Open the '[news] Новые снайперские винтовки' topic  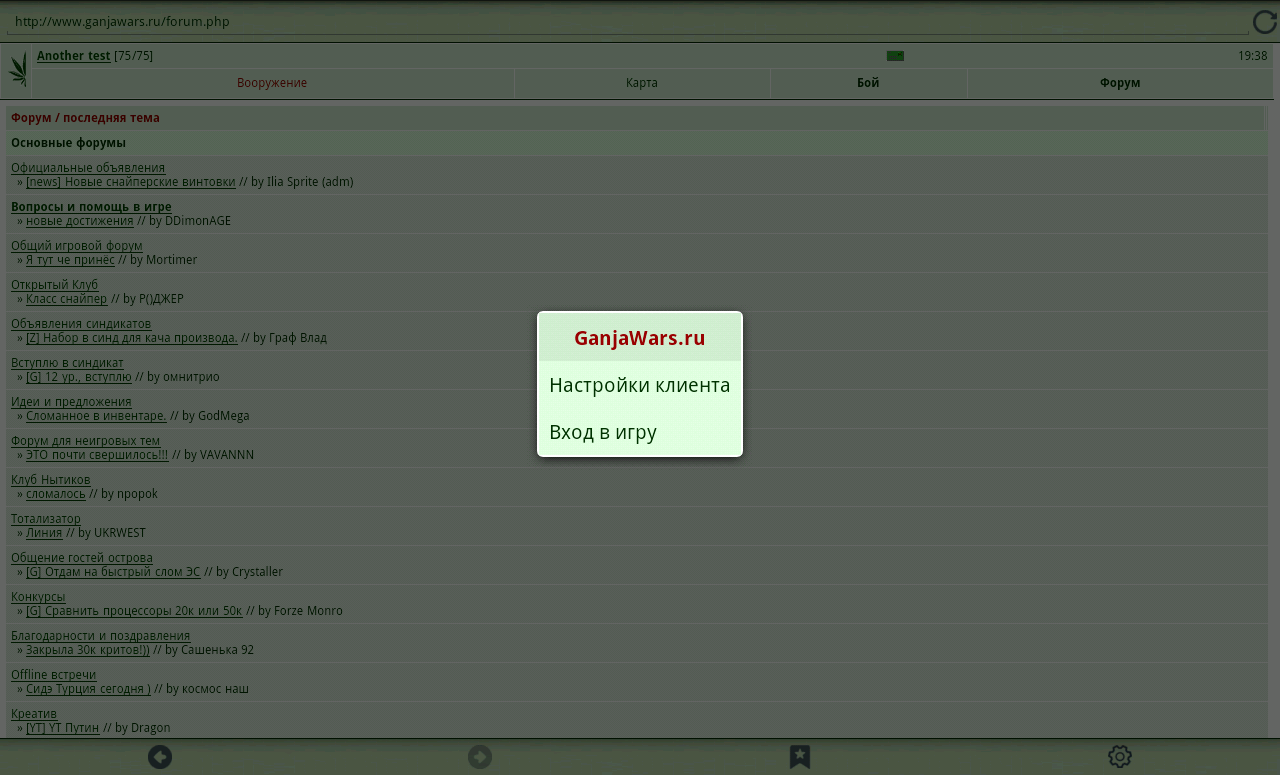(x=131, y=182)
